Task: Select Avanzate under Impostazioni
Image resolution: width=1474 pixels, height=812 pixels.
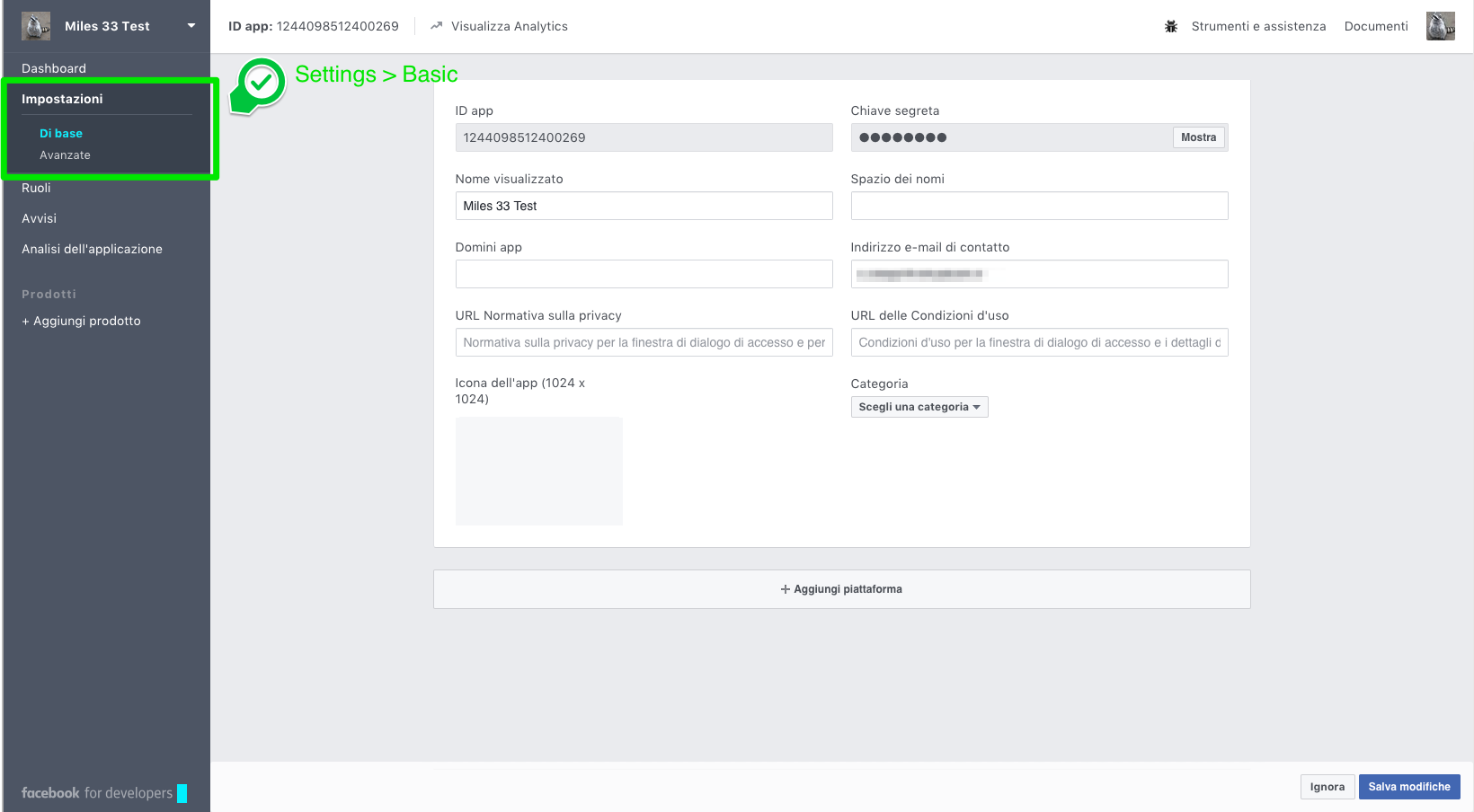Action: (65, 155)
